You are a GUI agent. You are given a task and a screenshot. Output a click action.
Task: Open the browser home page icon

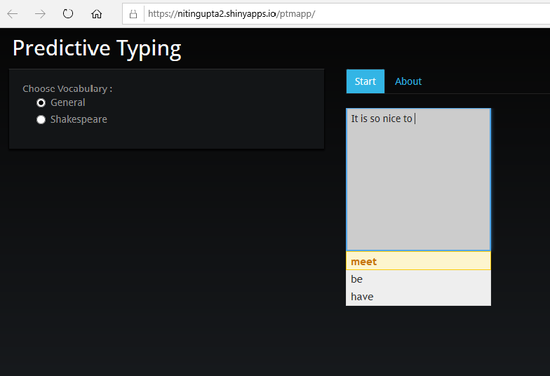[x=96, y=14]
